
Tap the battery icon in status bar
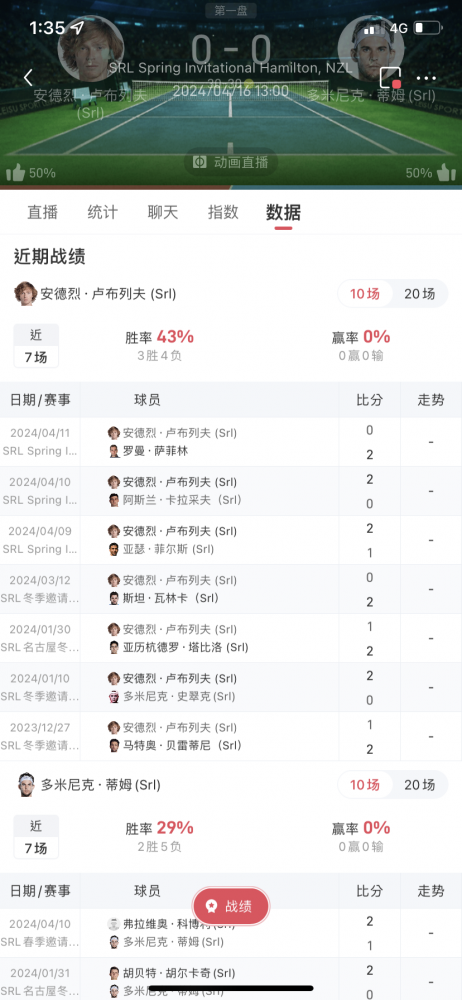tap(428, 28)
